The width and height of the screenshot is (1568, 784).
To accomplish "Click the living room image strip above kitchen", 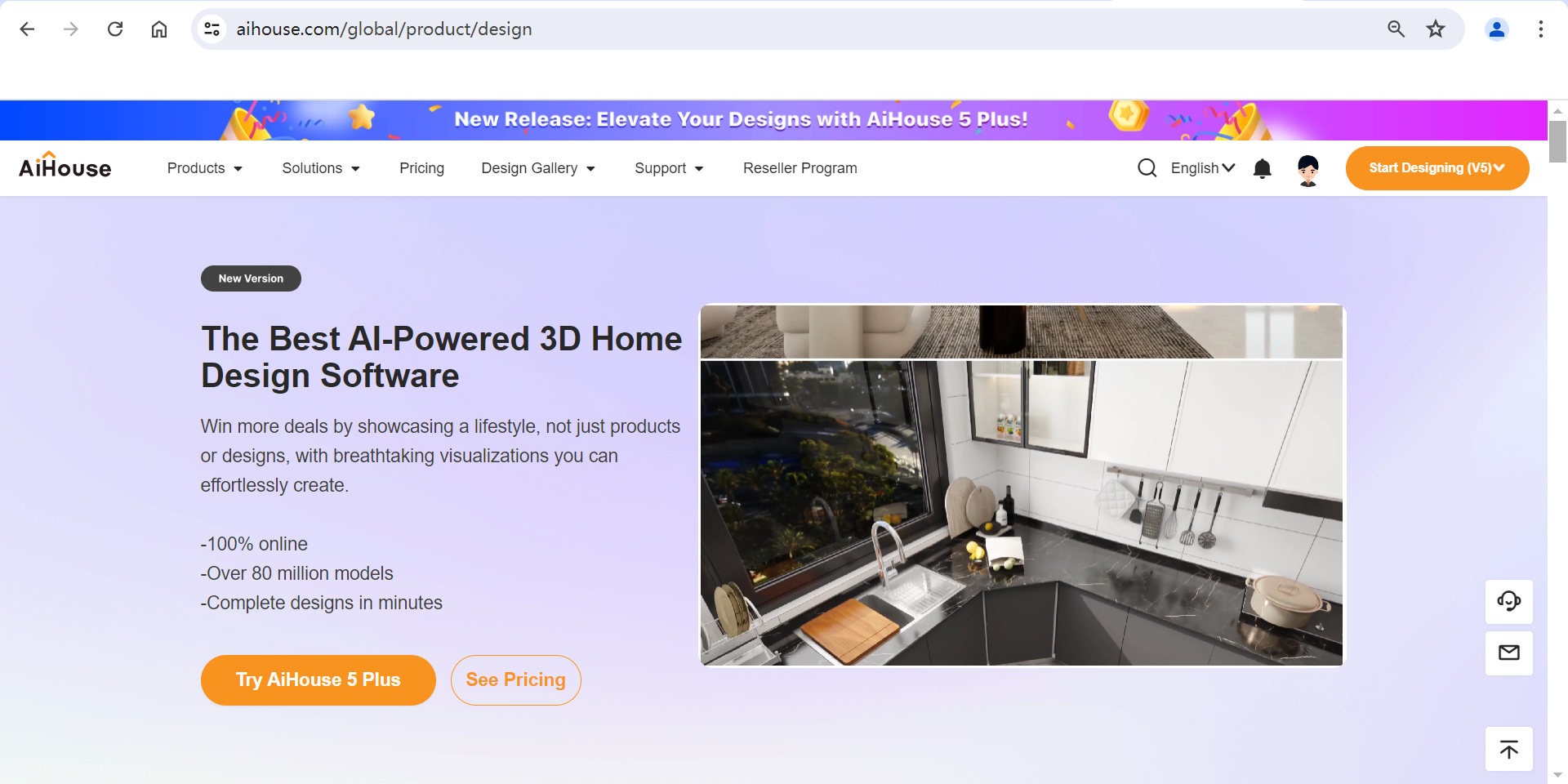I will 1021,332.
